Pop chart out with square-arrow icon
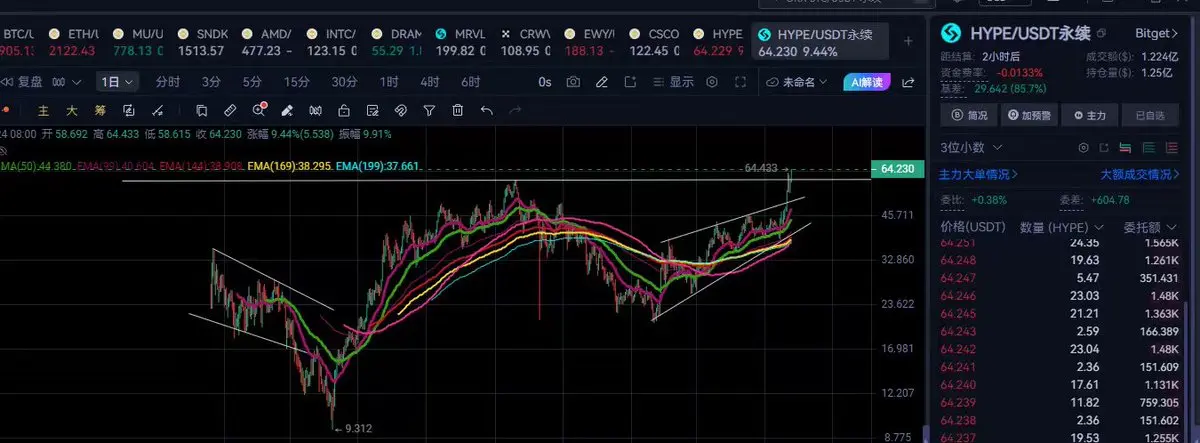 click(x=631, y=82)
